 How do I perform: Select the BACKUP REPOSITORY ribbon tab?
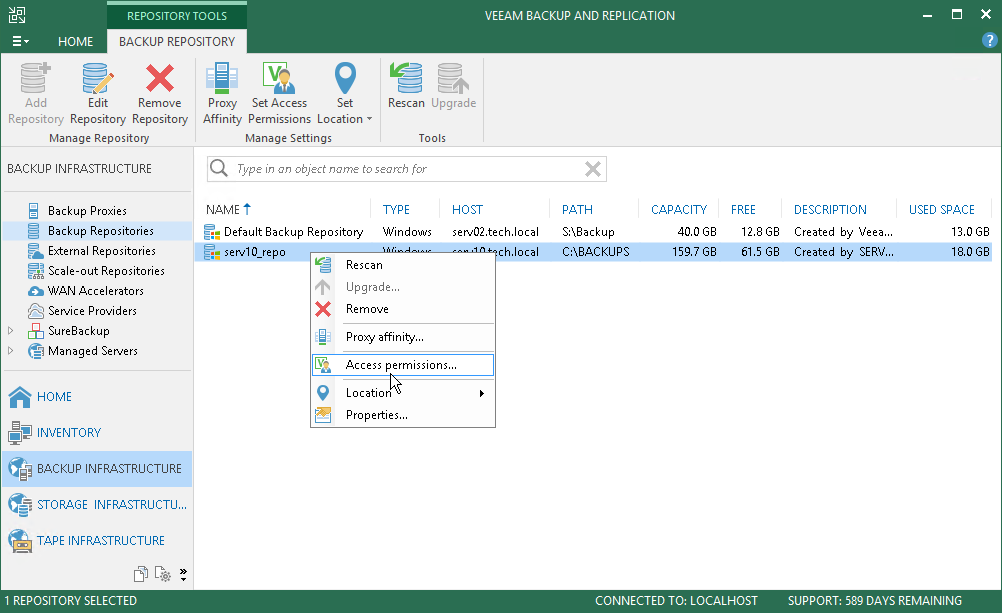click(177, 42)
